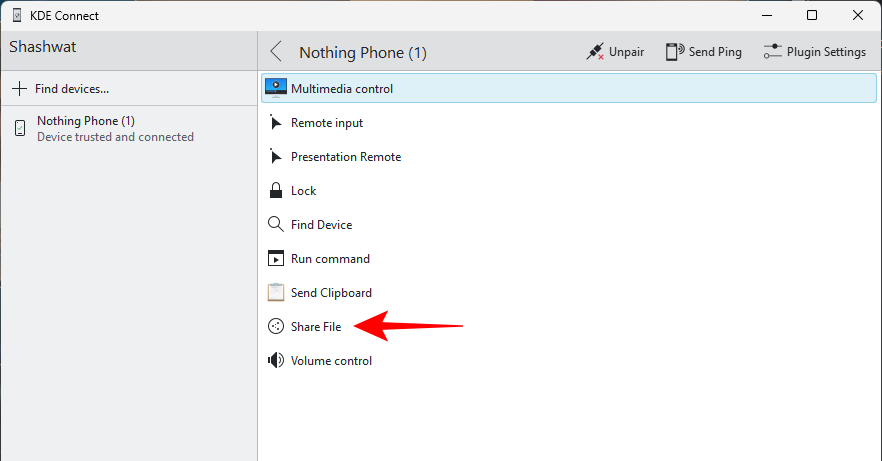Choose the Send Clipboard label
882x461 pixels.
(331, 293)
